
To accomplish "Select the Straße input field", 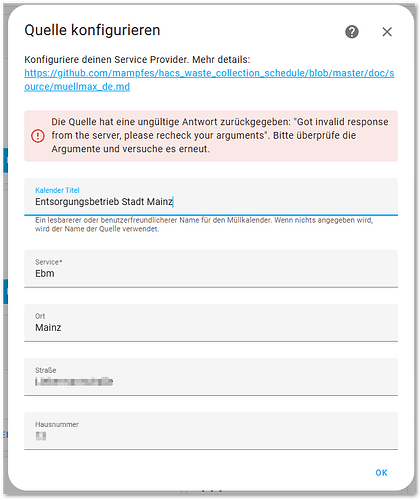I will tap(211, 377).
